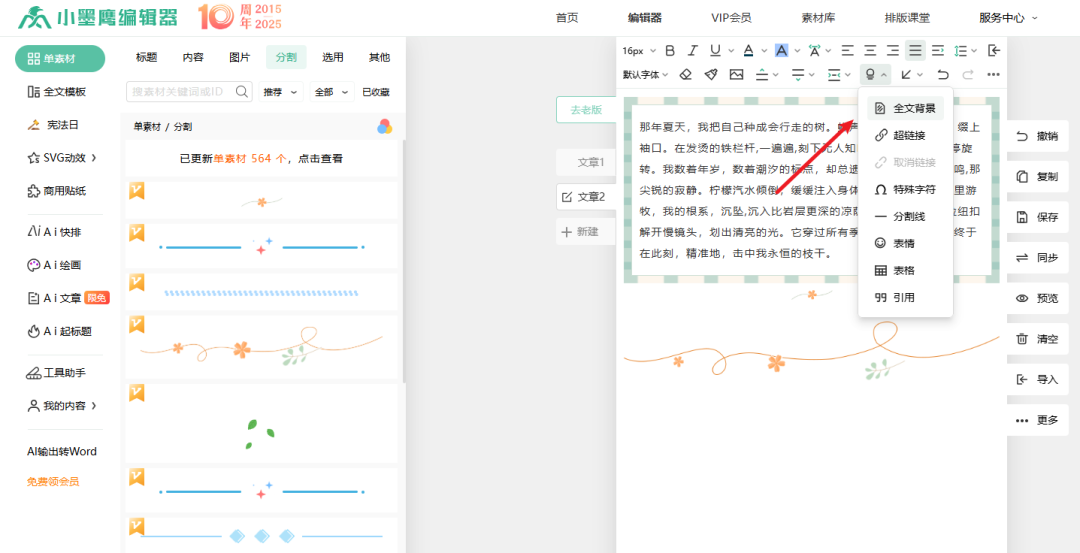
Task: Click 新建 to add an article
Action: pyautogui.click(x=585, y=232)
